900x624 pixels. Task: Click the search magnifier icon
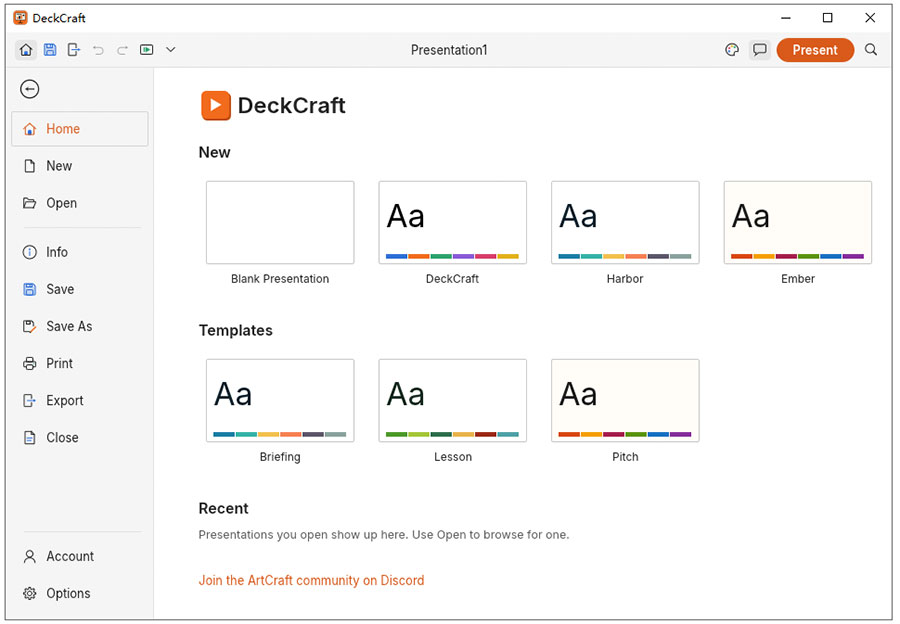(x=871, y=50)
